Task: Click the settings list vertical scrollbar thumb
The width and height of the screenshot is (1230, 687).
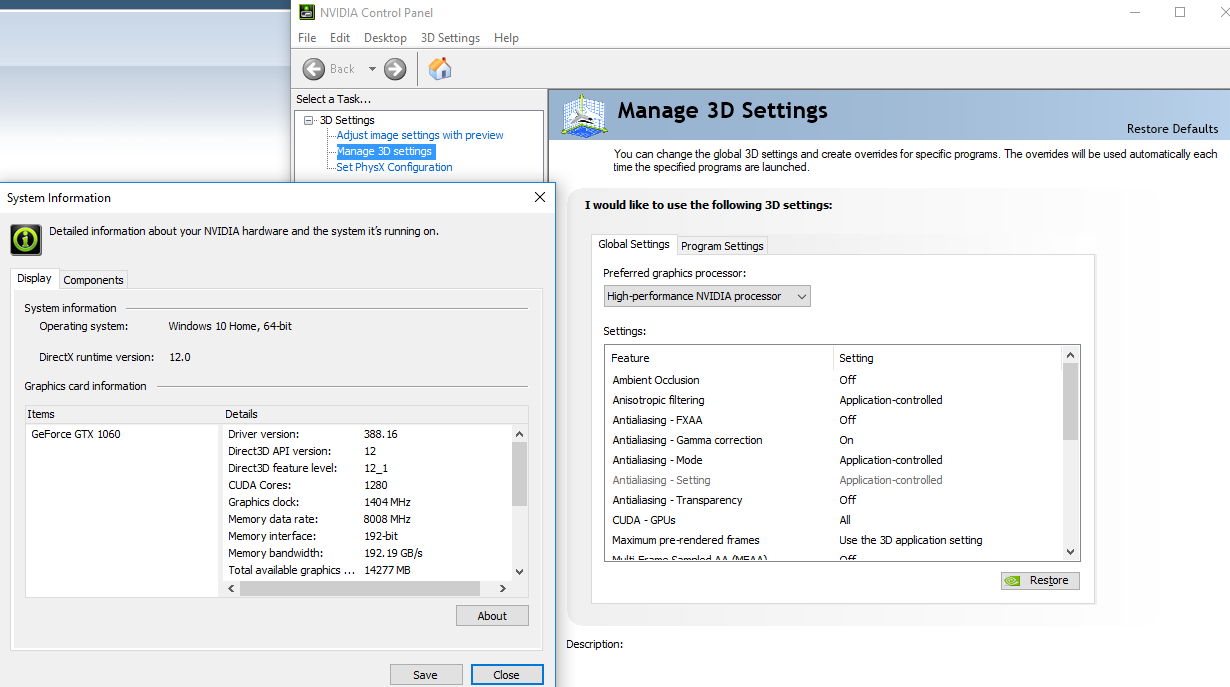Action: point(1071,401)
